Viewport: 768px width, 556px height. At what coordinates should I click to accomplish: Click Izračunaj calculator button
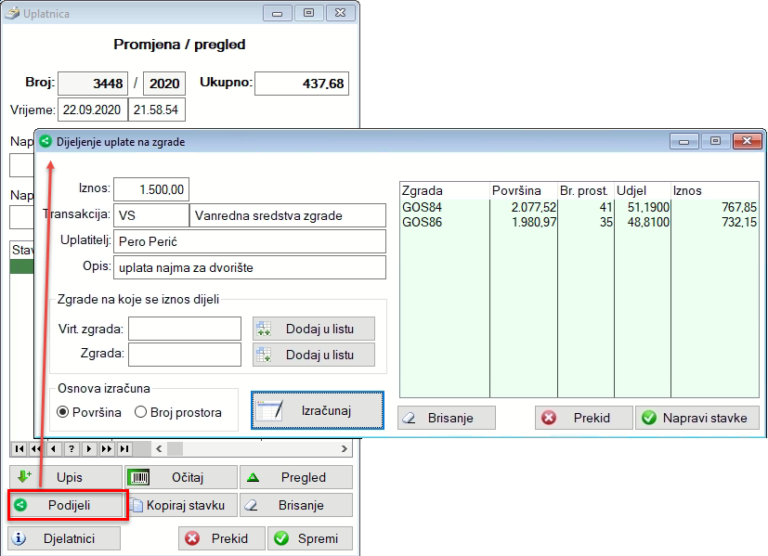(317, 410)
